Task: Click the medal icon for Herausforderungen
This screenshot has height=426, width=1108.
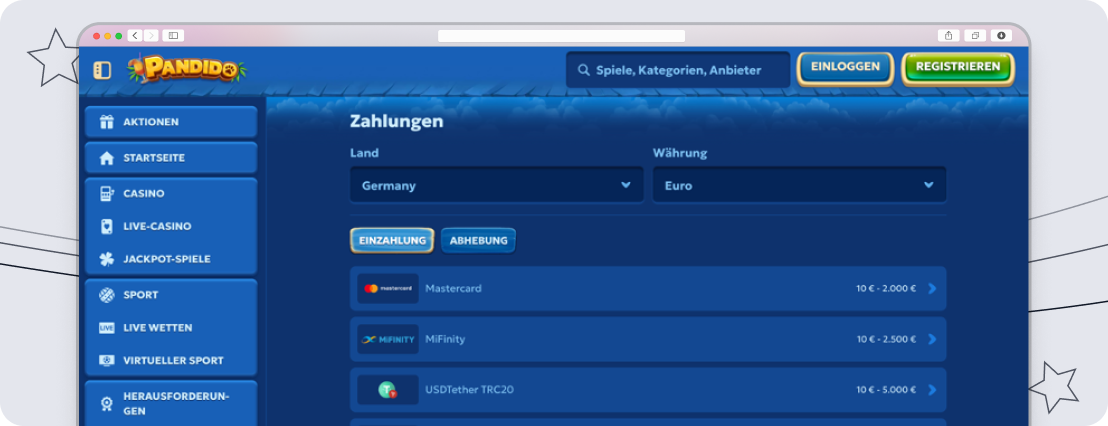Action: (x=107, y=403)
